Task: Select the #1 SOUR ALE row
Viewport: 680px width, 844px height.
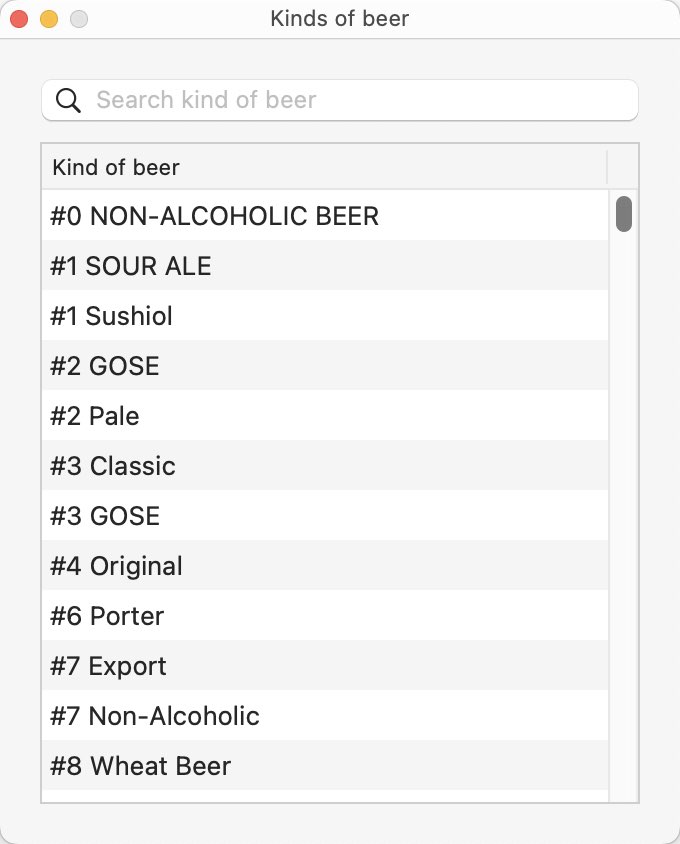Action: (325, 265)
